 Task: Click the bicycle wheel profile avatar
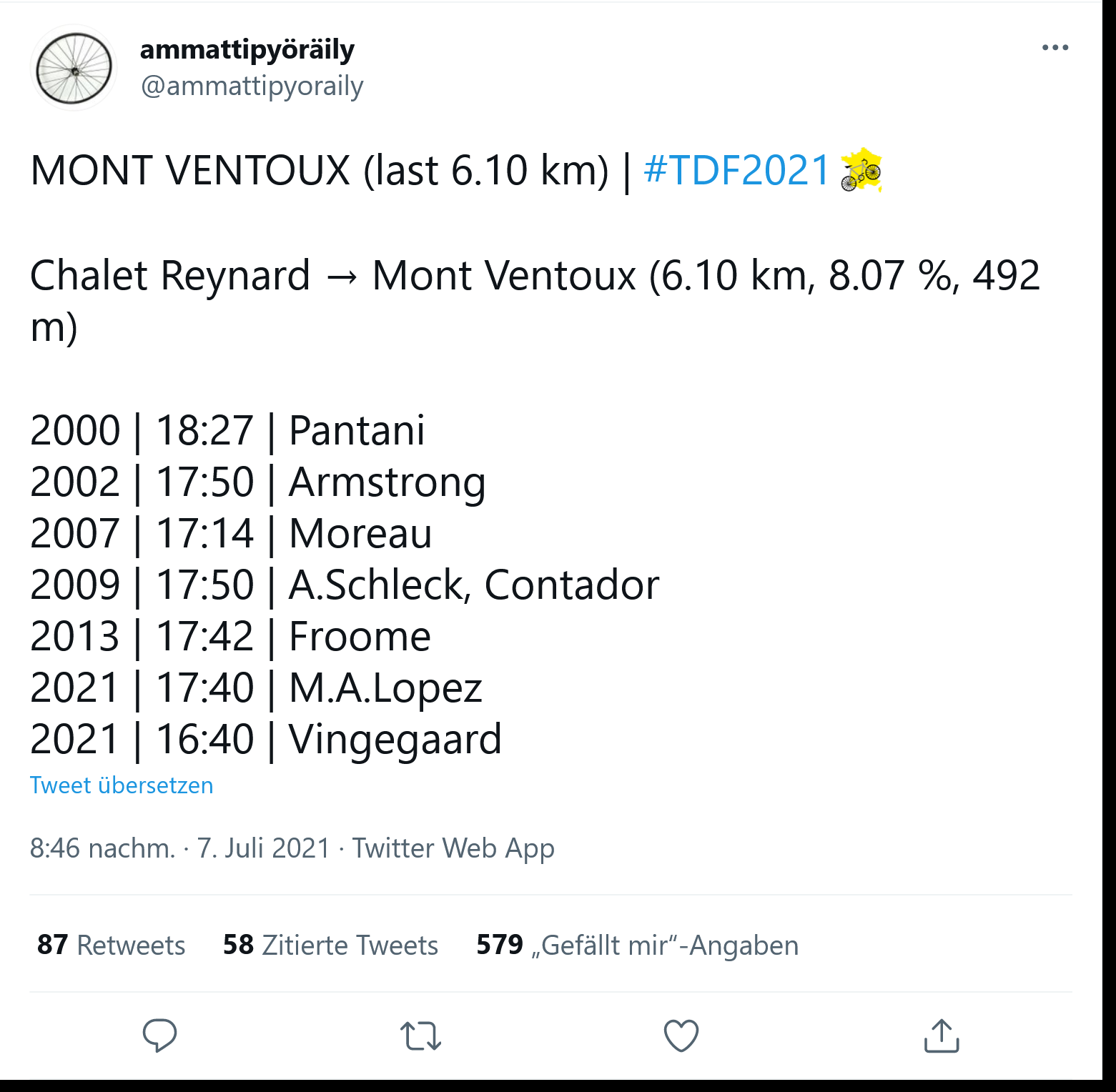click(74, 67)
